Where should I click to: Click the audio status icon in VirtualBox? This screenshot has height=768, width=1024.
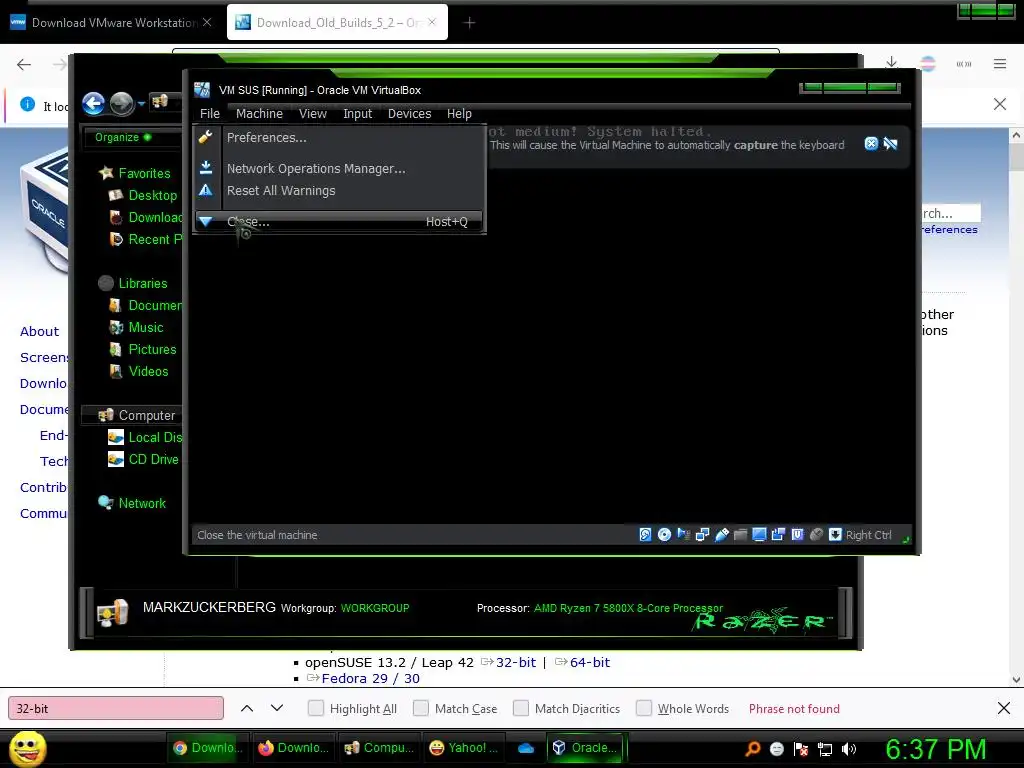(x=683, y=535)
